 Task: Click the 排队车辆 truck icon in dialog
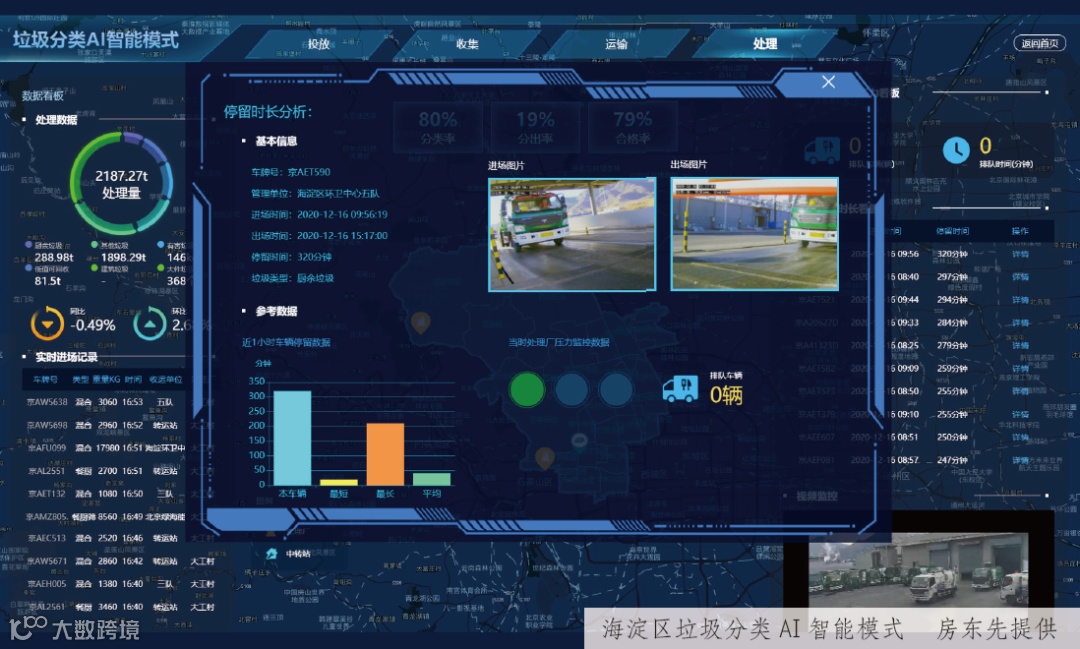tap(680, 389)
